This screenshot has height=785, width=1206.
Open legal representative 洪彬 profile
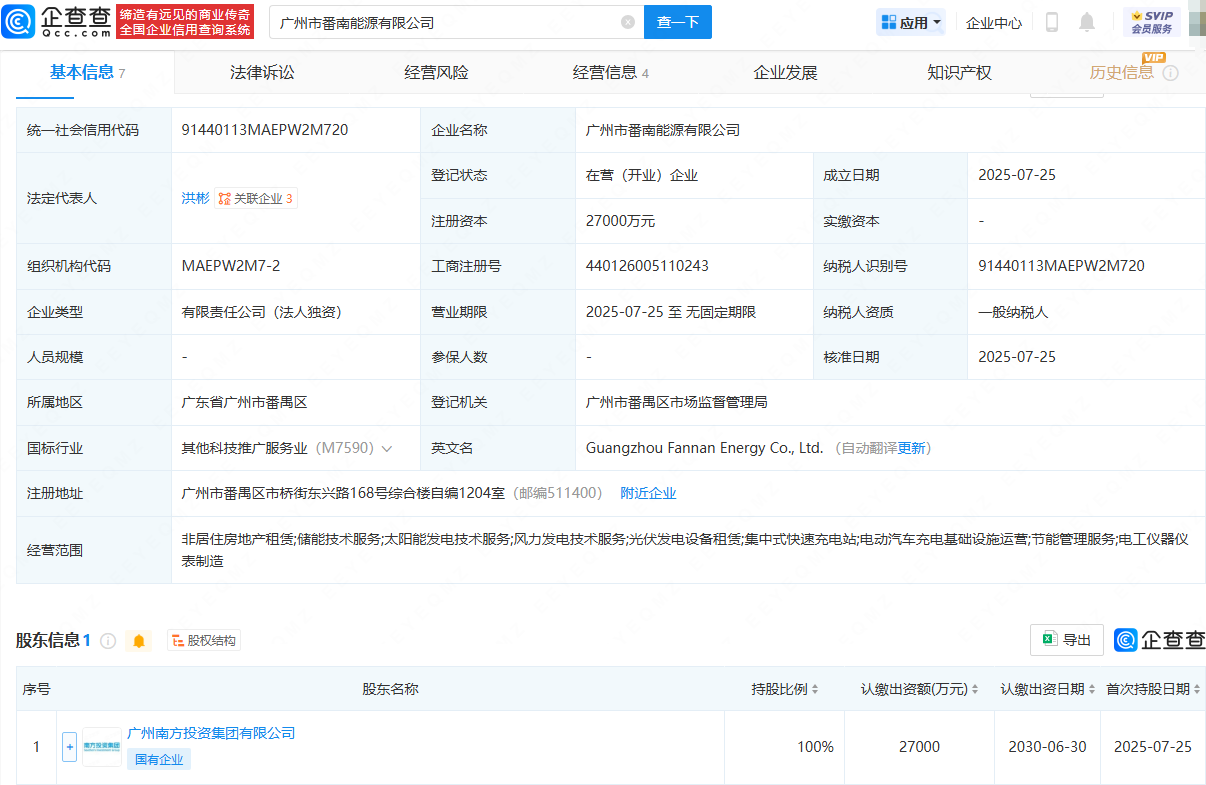(196, 198)
